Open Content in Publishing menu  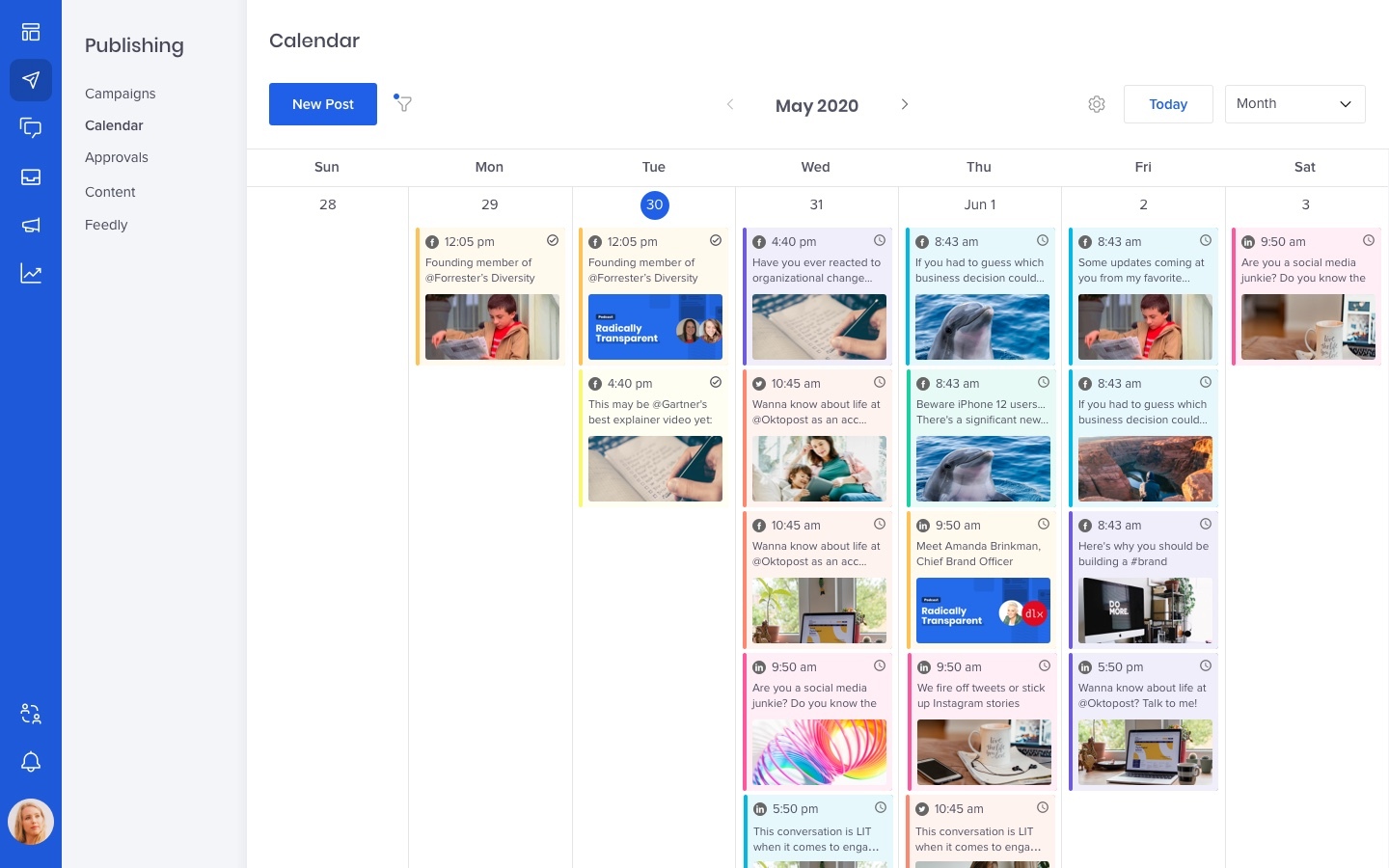pyautogui.click(x=110, y=192)
